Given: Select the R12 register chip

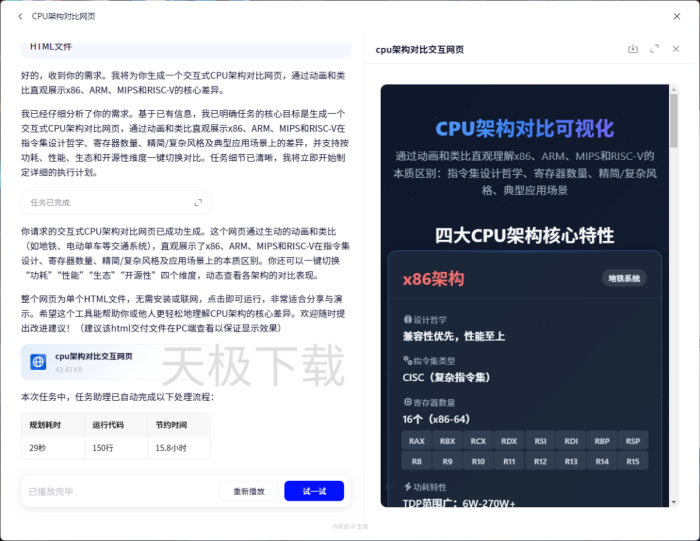Looking at the screenshot, I should coord(540,461).
